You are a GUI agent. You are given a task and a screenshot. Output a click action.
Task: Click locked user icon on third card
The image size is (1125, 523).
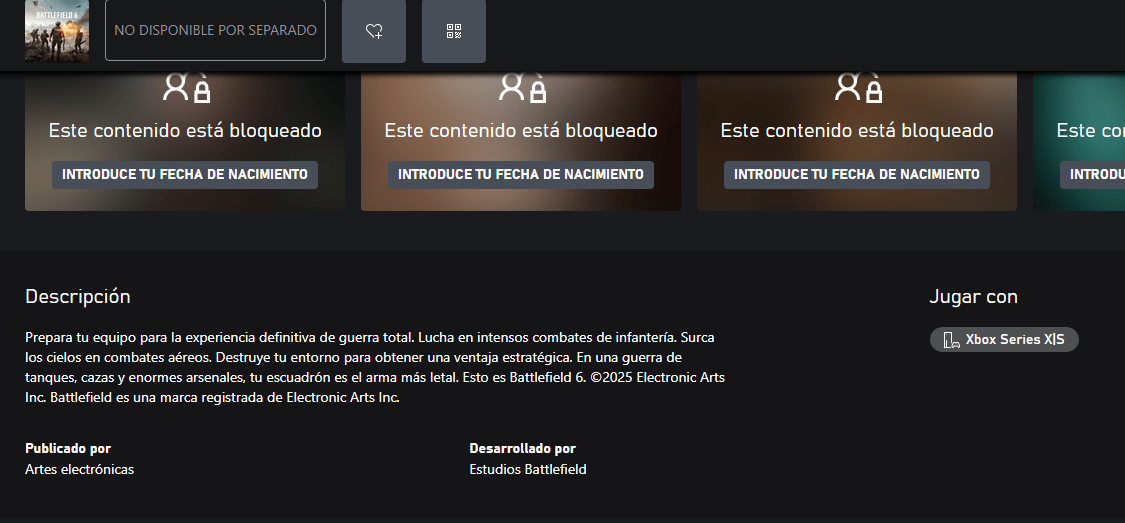[x=857, y=88]
